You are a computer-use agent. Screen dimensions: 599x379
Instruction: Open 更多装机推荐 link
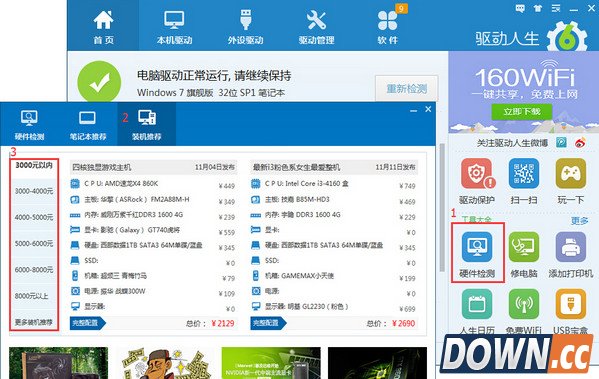[x=34, y=322]
